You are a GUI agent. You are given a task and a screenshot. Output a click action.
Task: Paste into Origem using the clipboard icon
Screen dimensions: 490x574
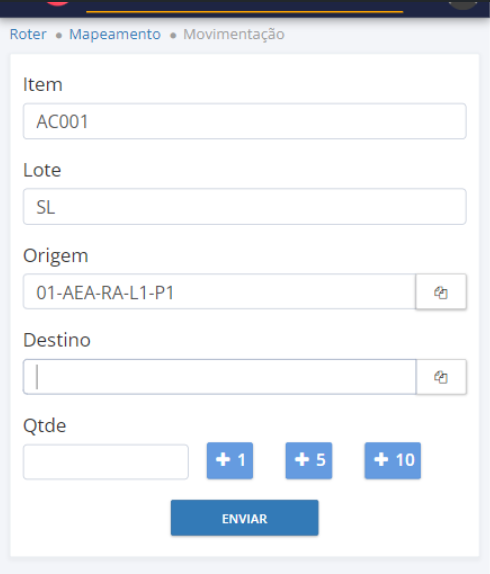[441, 292]
